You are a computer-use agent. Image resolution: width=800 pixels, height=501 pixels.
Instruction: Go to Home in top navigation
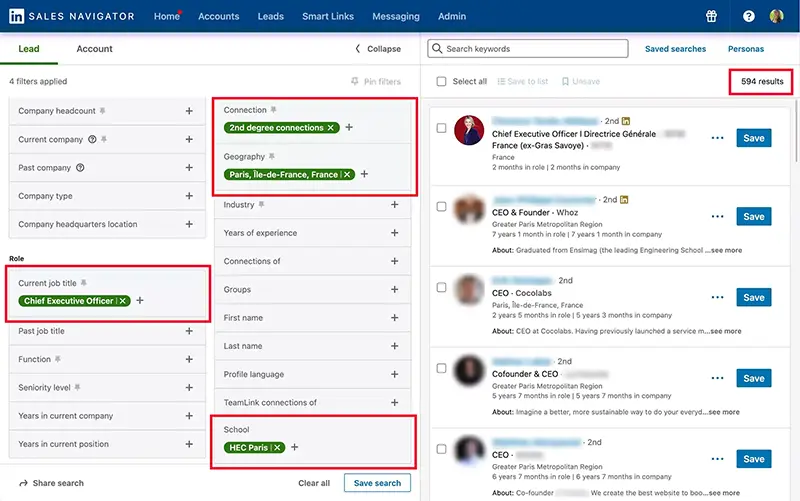pyautogui.click(x=167, y=16)
